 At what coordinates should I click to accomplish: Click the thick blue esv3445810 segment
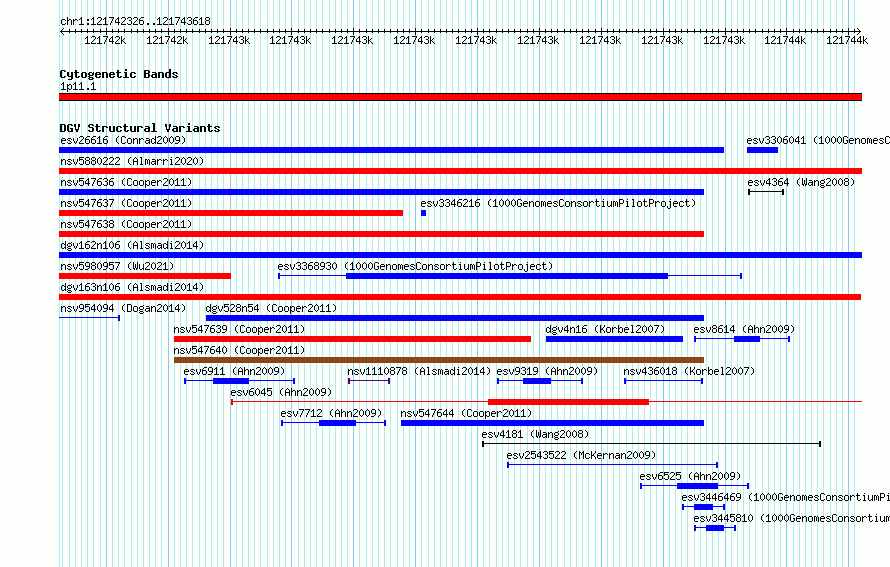[715, 528]
